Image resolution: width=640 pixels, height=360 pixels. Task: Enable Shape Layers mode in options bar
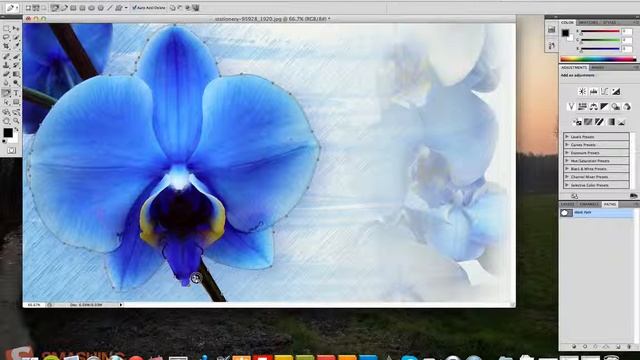(28, 8)
